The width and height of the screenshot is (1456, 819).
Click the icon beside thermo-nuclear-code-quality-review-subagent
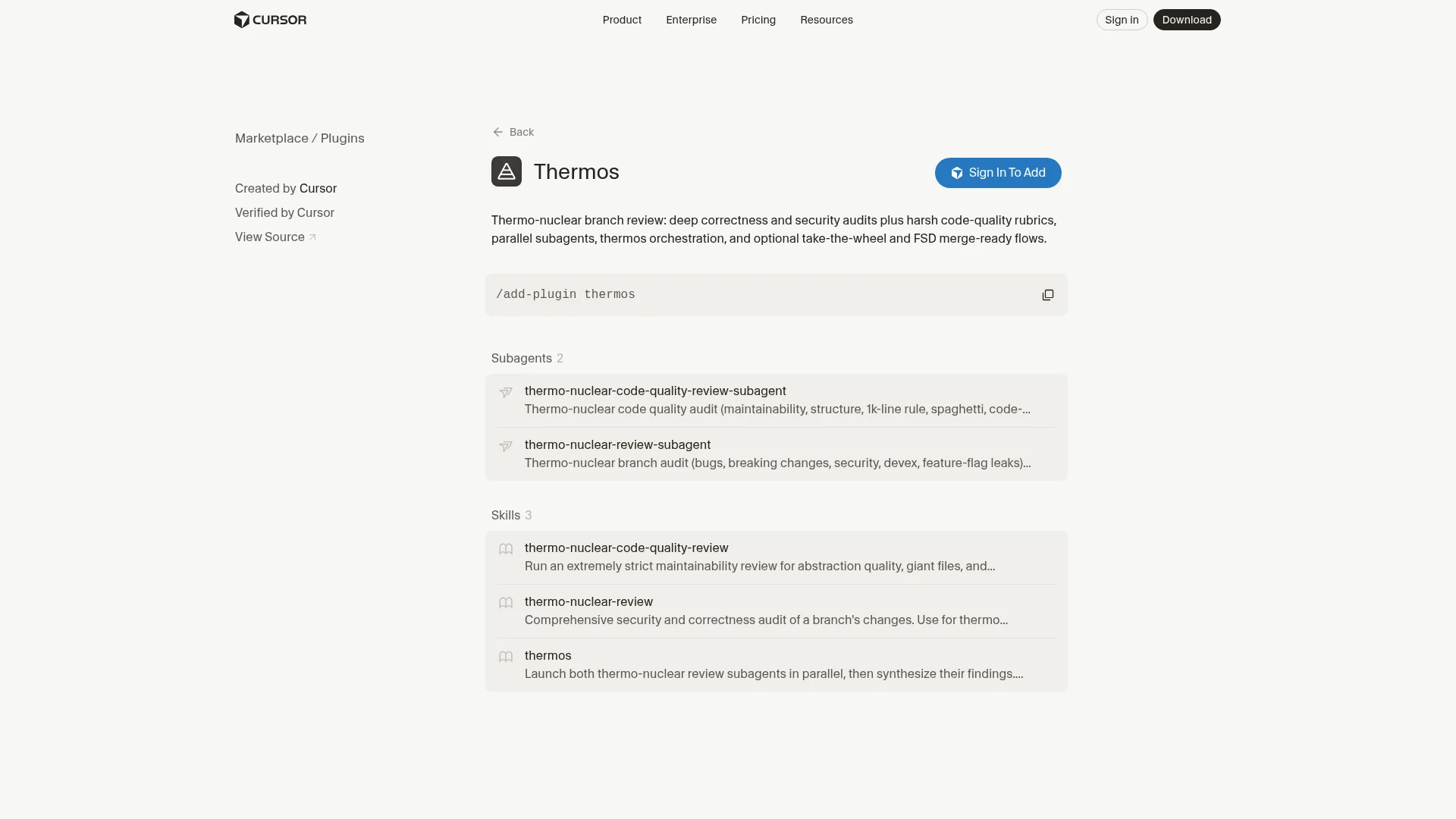(506, 393)
